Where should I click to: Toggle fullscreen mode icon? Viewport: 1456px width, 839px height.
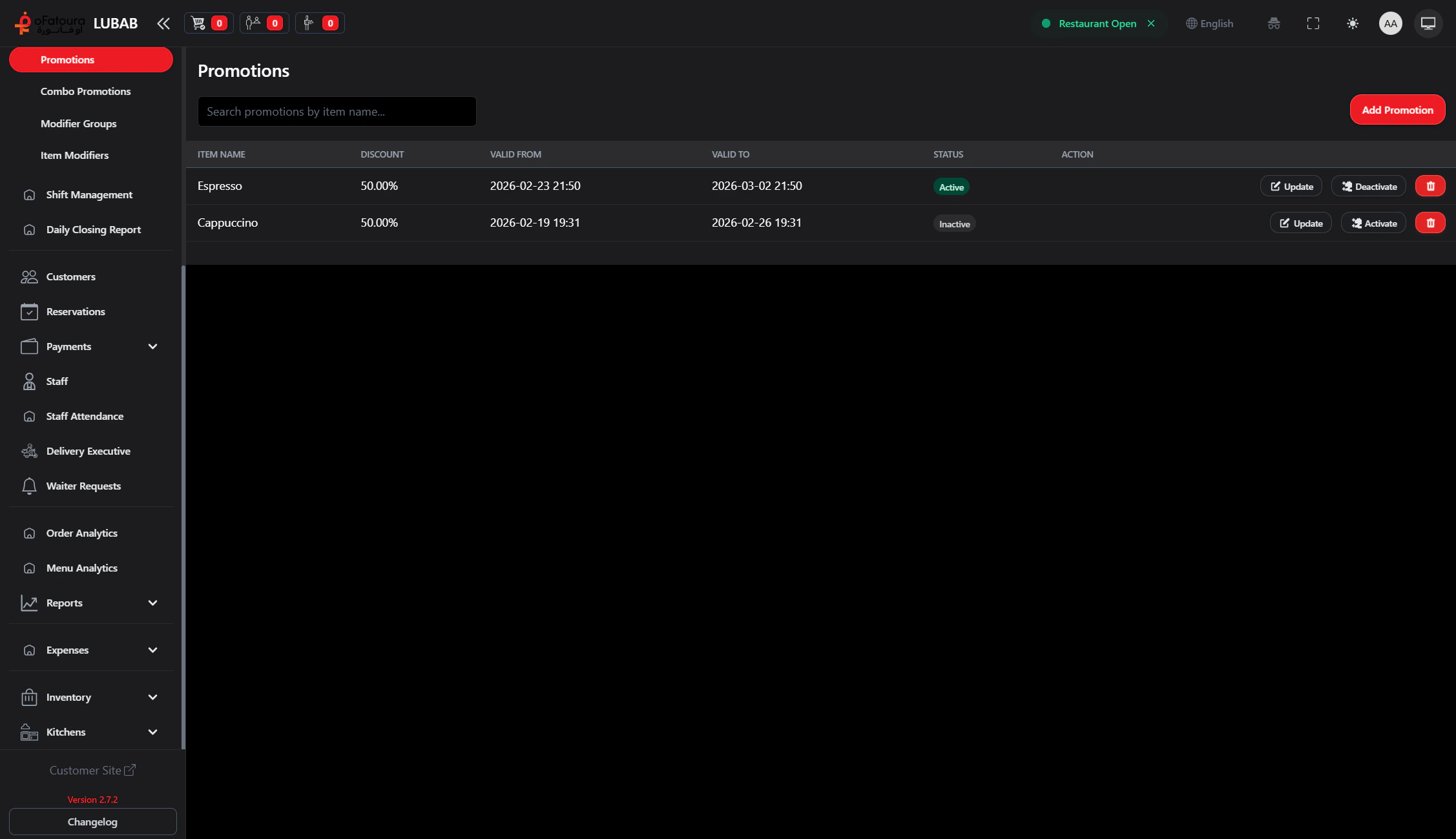(x=1313, y=23)
